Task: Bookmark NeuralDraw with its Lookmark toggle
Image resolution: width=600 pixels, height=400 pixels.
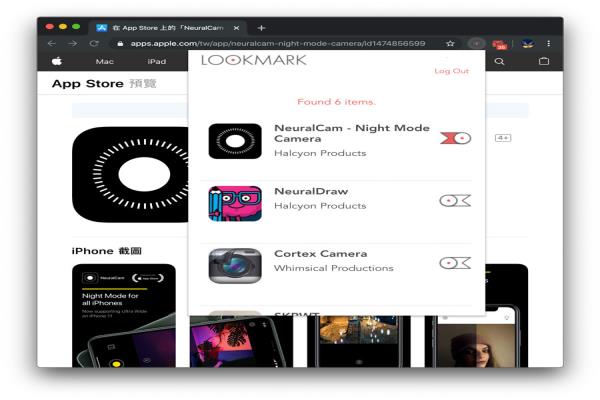Action: [455, 201]
